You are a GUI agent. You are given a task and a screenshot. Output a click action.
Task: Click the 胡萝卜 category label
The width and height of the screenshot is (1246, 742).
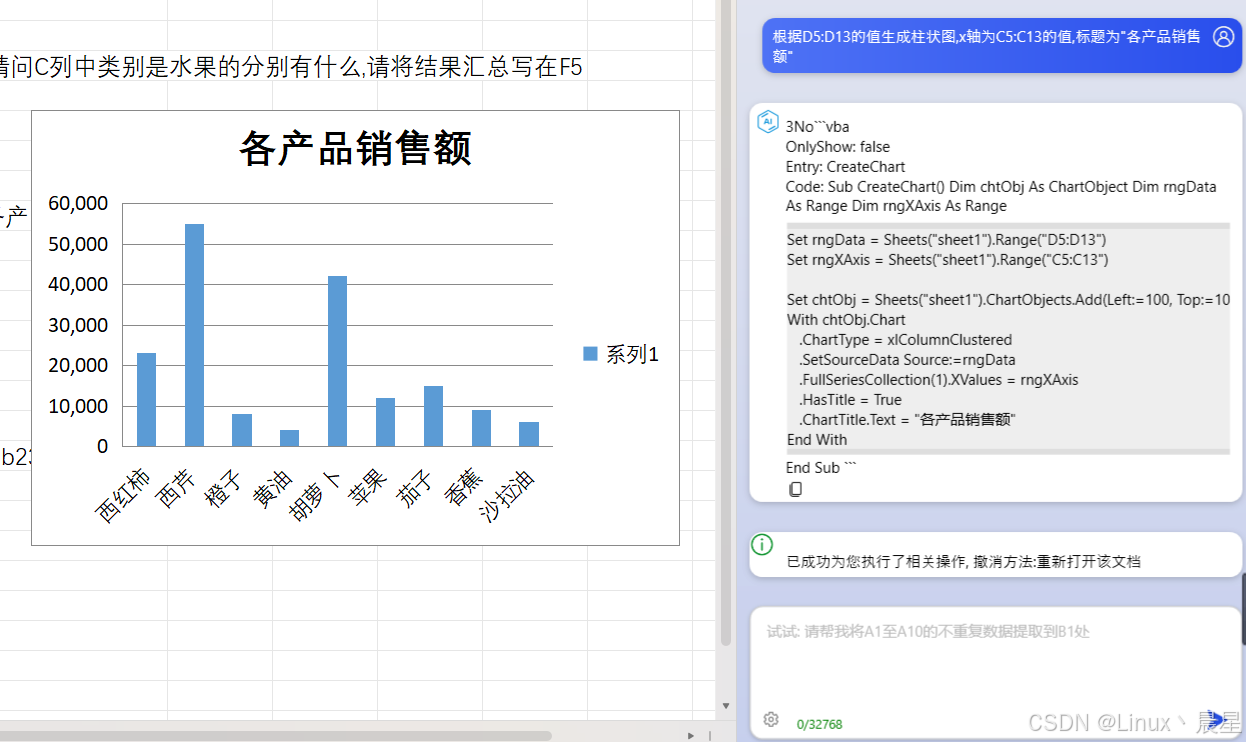316,495
